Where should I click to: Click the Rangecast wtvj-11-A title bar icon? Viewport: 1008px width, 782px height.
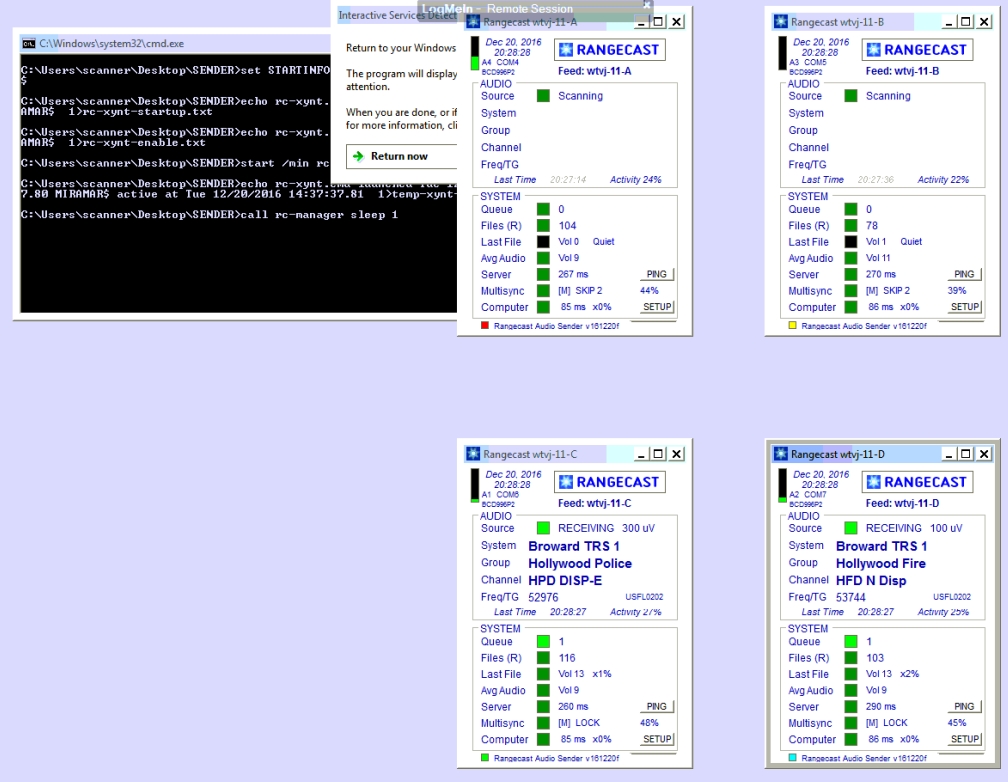tap(473, 22)
